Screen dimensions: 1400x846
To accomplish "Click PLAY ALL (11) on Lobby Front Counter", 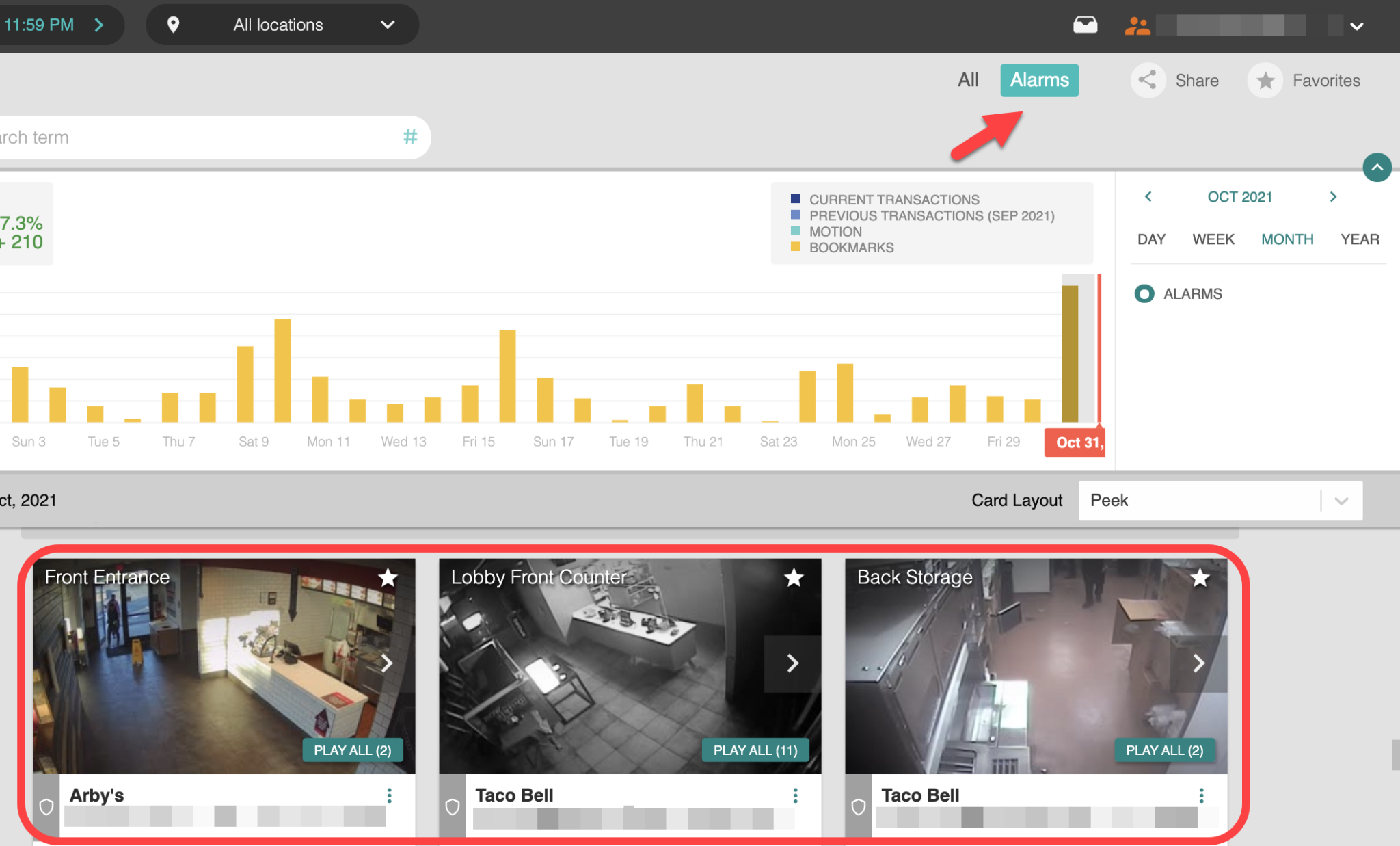I will 755,750.
